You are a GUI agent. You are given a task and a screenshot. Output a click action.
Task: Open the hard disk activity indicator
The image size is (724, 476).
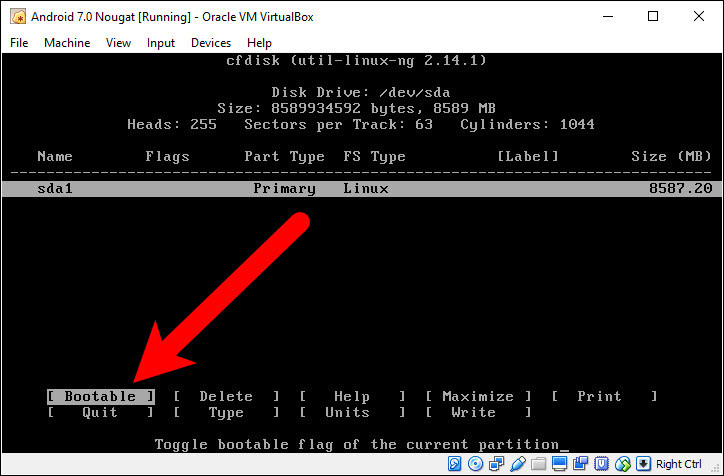coord(454,464)
